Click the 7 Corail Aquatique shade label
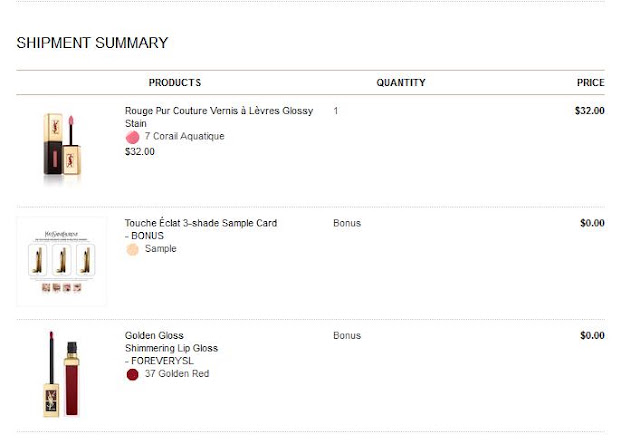The height and width of the screenshot is (444, 640). point(184,136)
